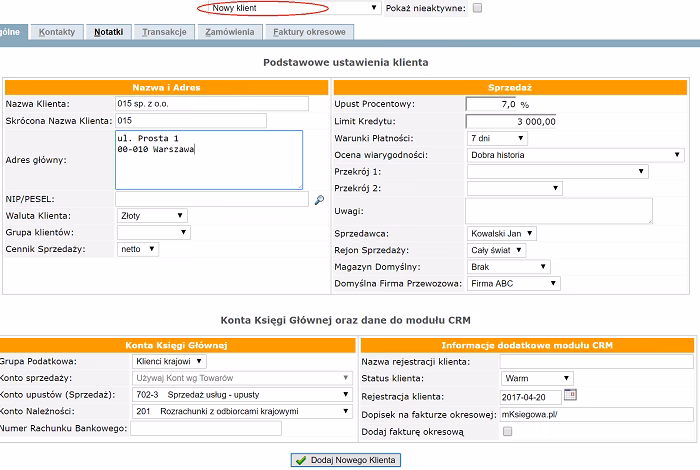This screenshot has width=700, height=470.
Task: Click into the Nazwa Klienta field
Action: coord(212,104)
